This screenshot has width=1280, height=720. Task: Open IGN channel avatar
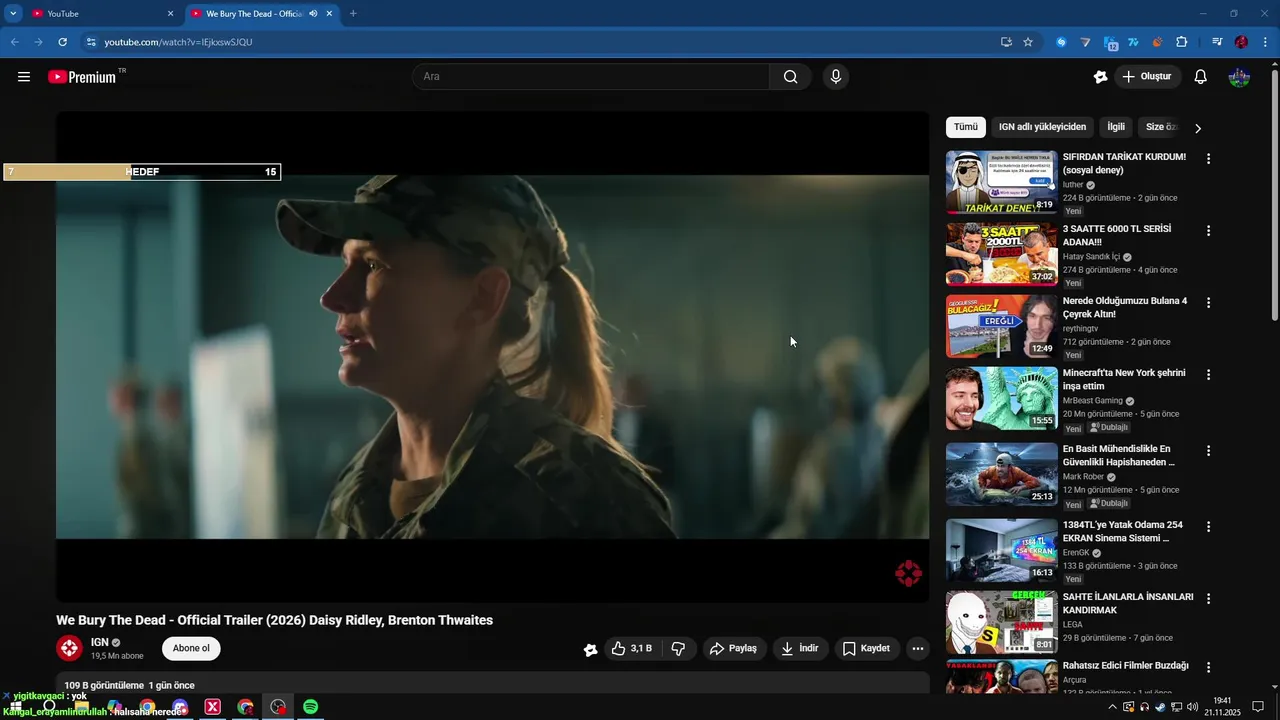pos(69,648)
